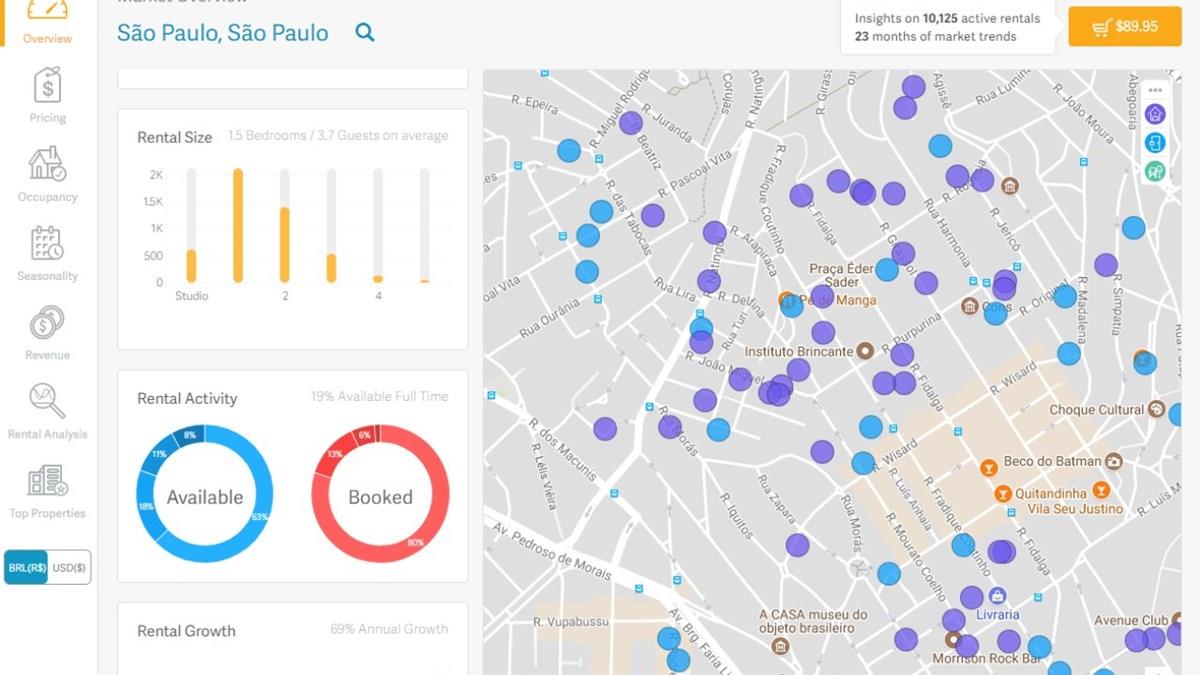Toggle the green shared-room map filter
Screen dimensions: 1200x675
[x=1155, y=171]
